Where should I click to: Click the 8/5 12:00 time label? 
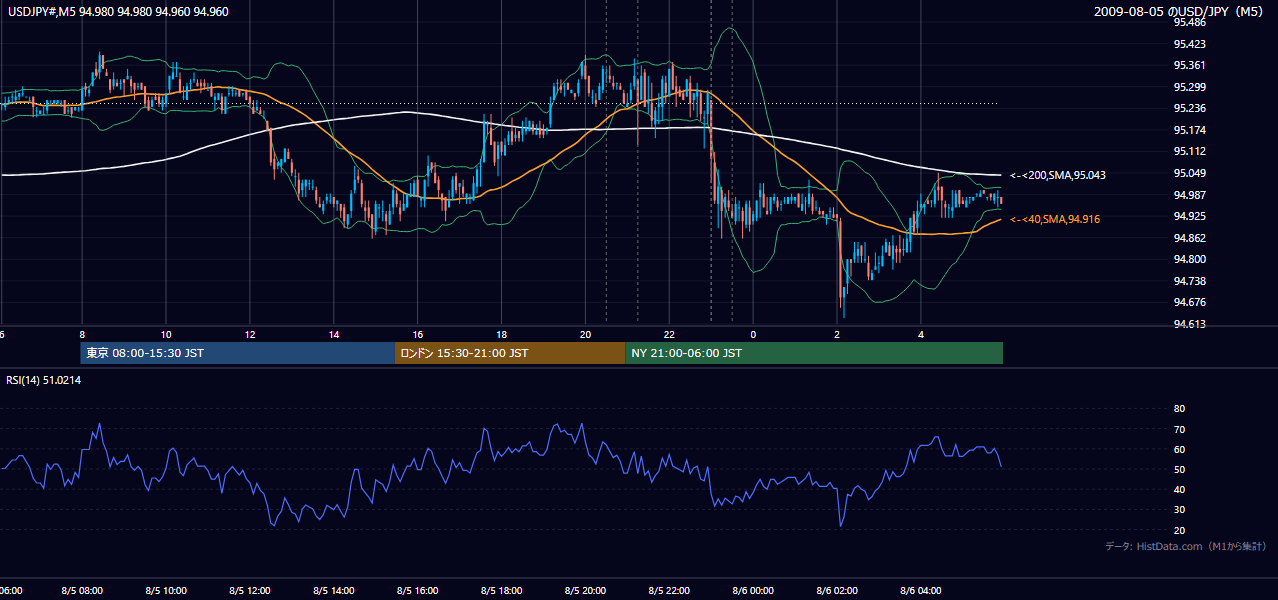250,591
